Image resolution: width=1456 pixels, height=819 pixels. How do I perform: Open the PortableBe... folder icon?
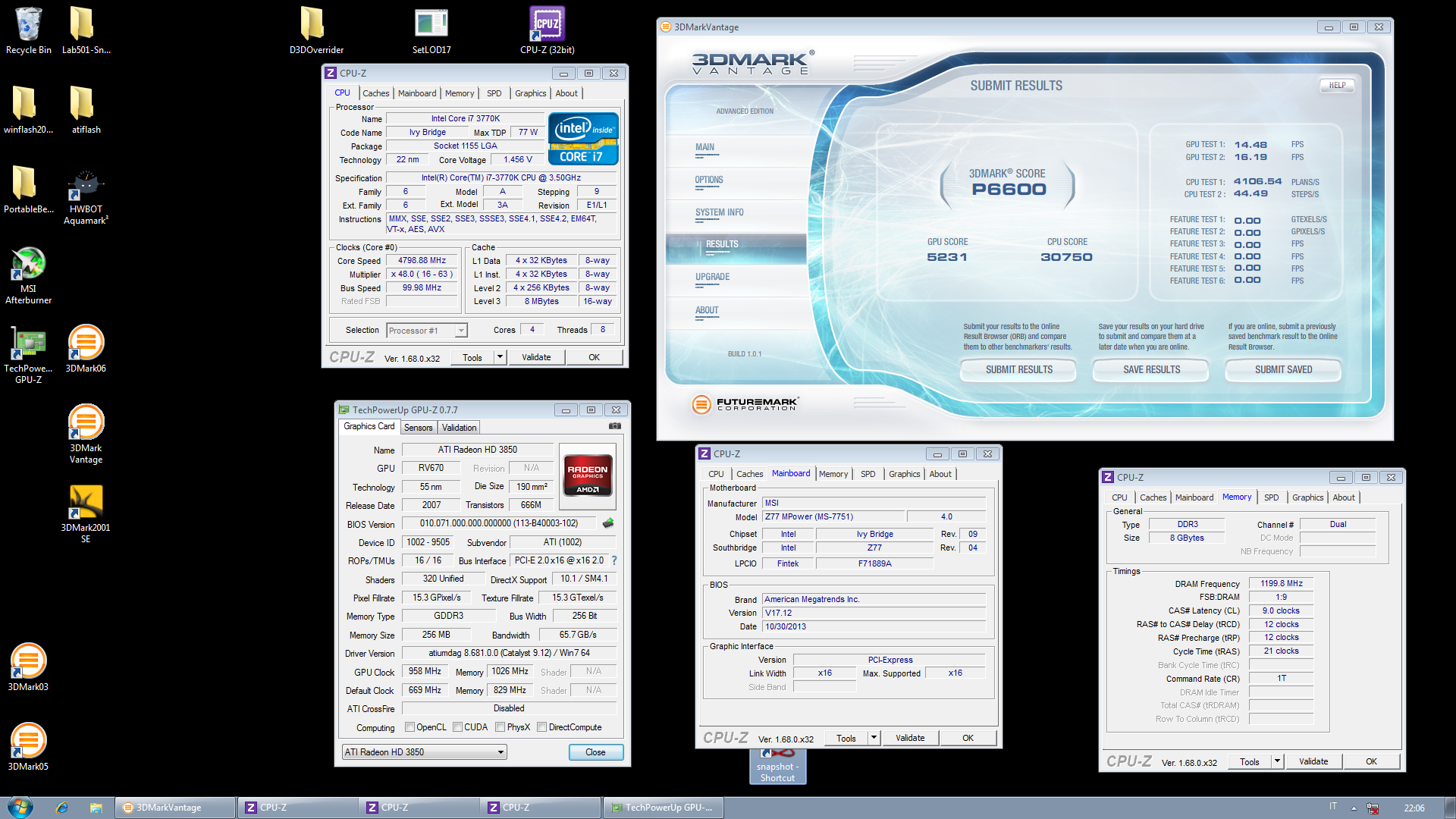click(x=28, y=190)
